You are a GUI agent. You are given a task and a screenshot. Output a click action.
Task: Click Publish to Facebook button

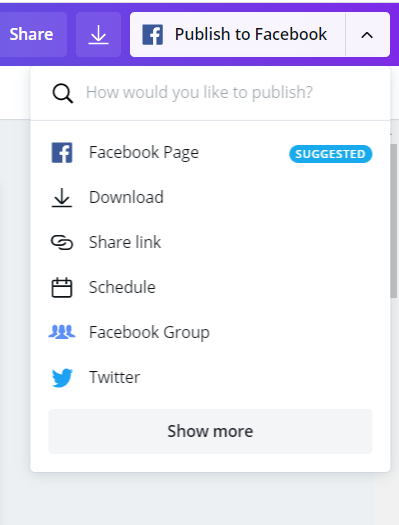(238, 34)
